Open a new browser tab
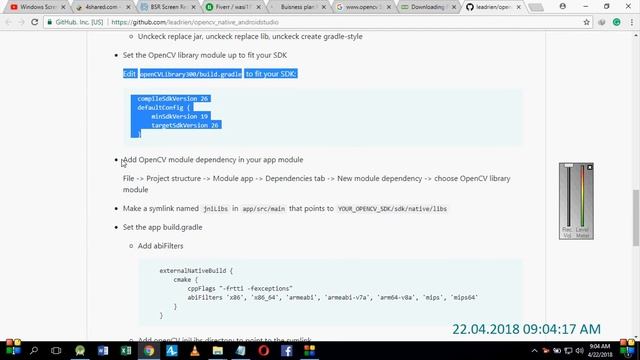This screenshot has width=640, height=360. pyautogui.click(x=536, y=7)
